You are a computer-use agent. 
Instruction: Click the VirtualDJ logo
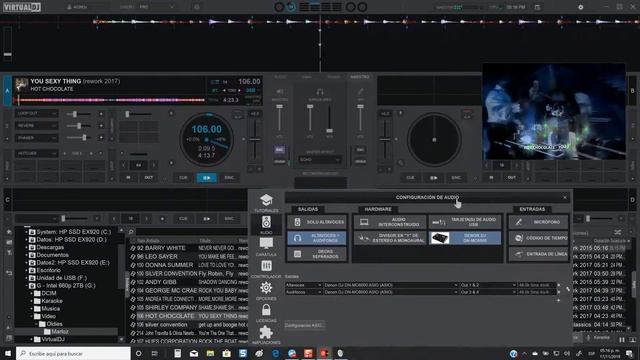(22, 7)
